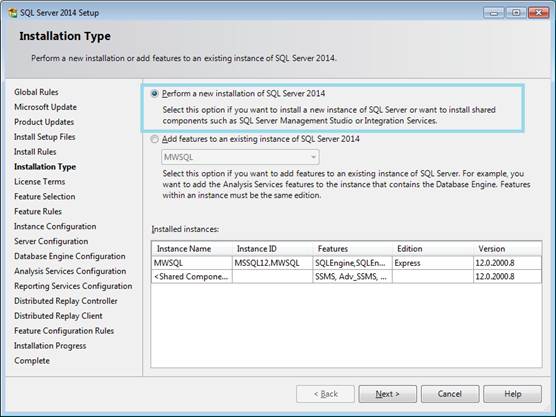Close the SQL Server 2014 Setup window

[x=538, y=13]
